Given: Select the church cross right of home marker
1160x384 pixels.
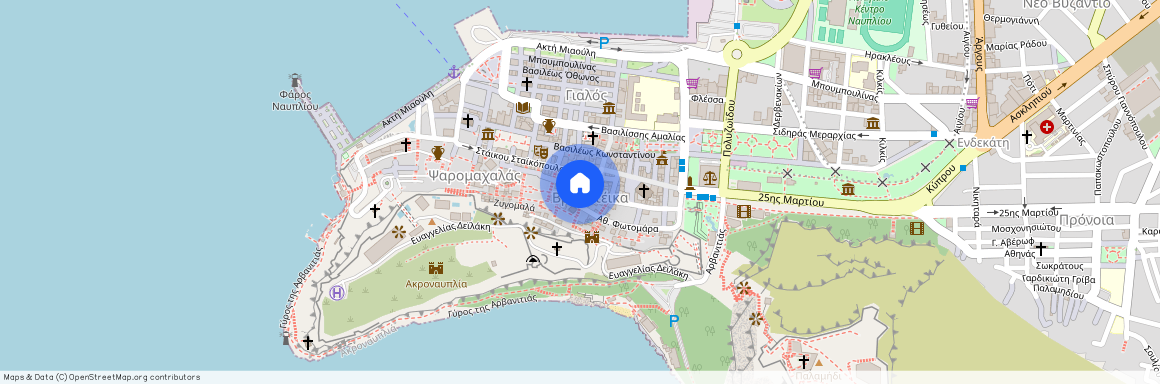Looking at the screenshot, I should pyautogui.click(x=644, y=191).
